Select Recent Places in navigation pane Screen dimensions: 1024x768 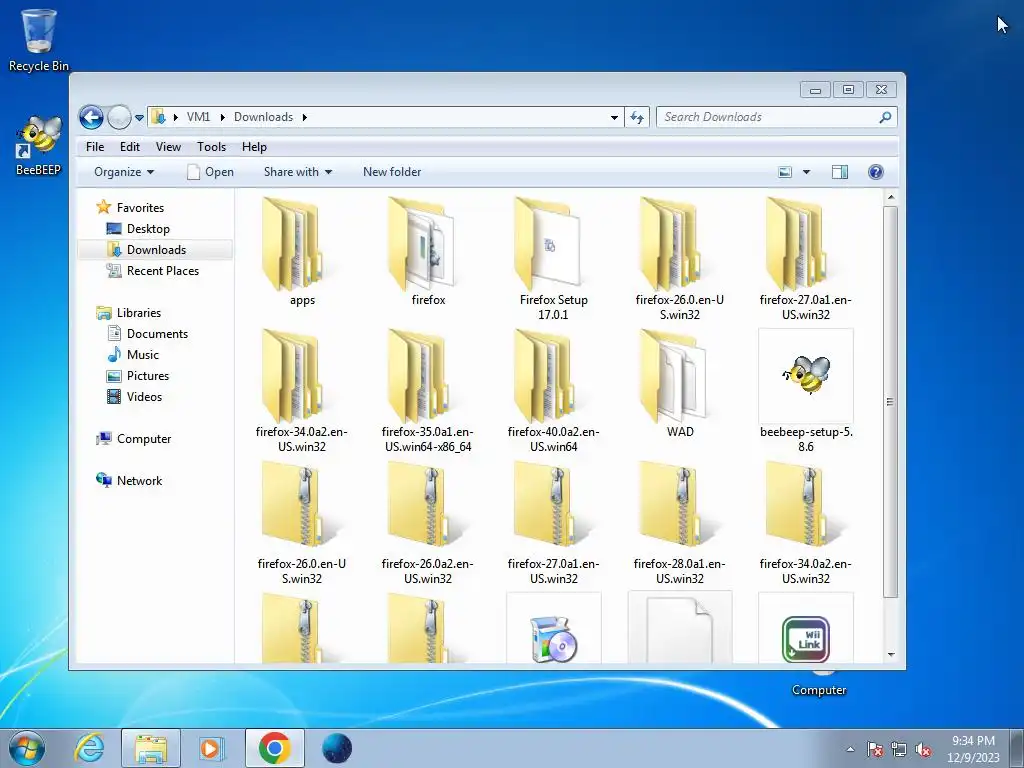pyautogui.click(x=162, y=271)
